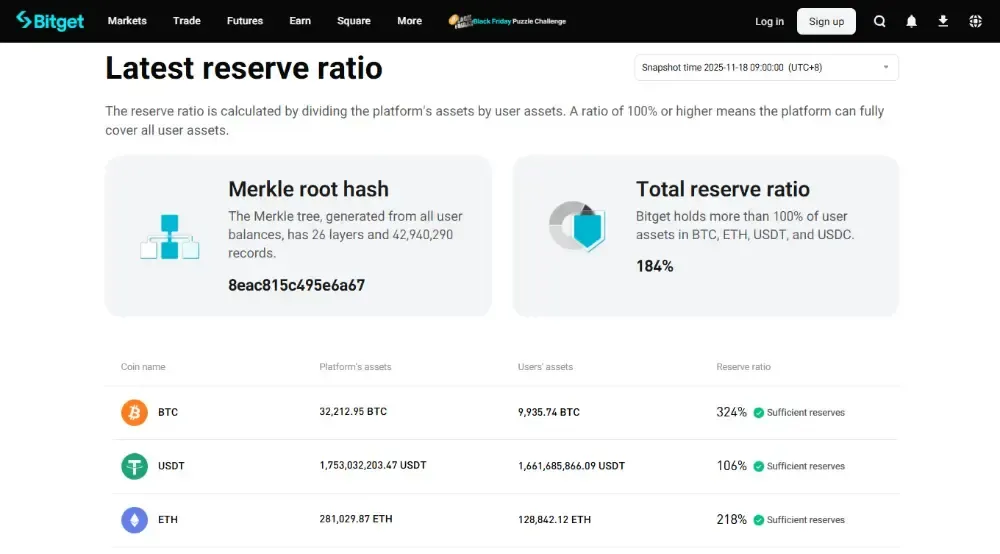Click the Merkle tree diagram icon

(x=170, y=237)
